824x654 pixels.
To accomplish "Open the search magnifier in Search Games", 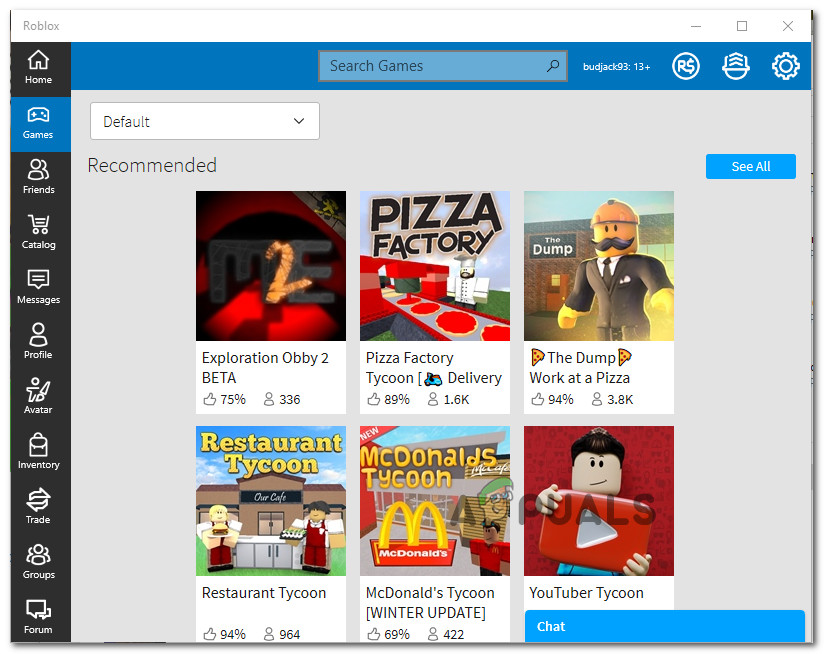I will pos(553,65).
